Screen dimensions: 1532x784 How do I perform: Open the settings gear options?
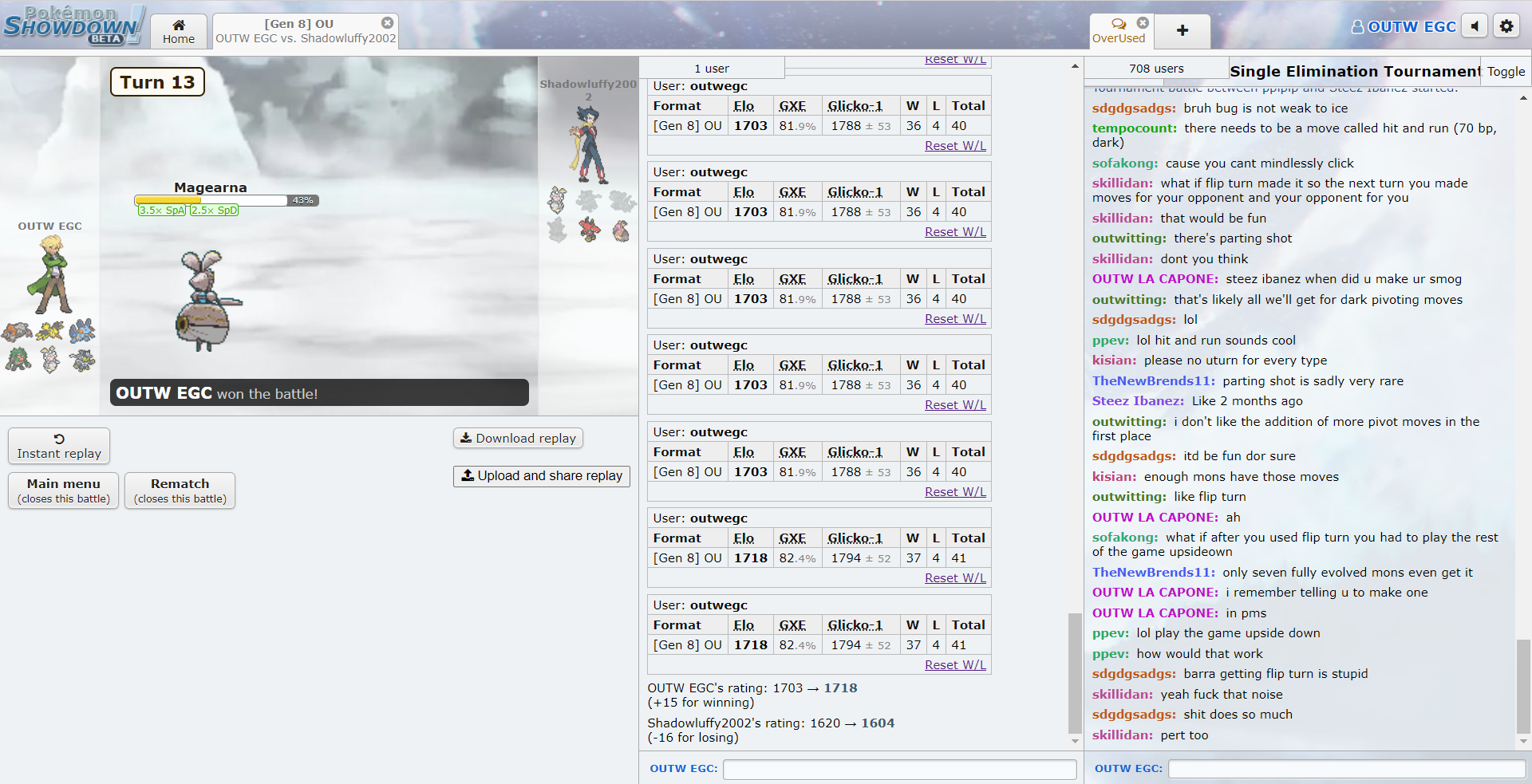1506,26
